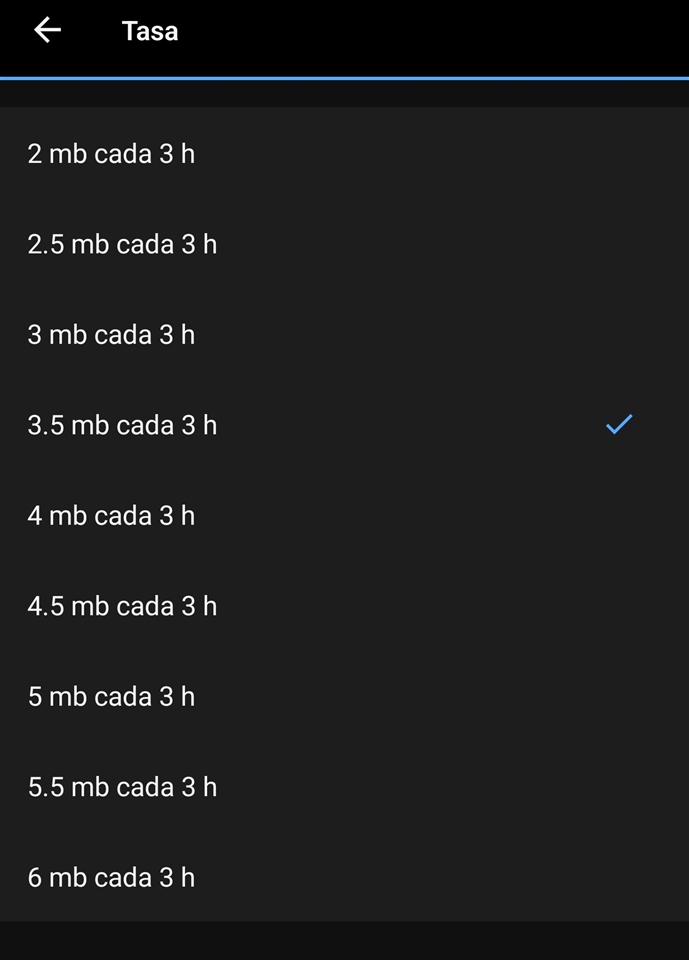Image resolution: width=689 pixels, height=960 pixels.
Task: Click the Tasa title in the header
Action: pos(150,31)
